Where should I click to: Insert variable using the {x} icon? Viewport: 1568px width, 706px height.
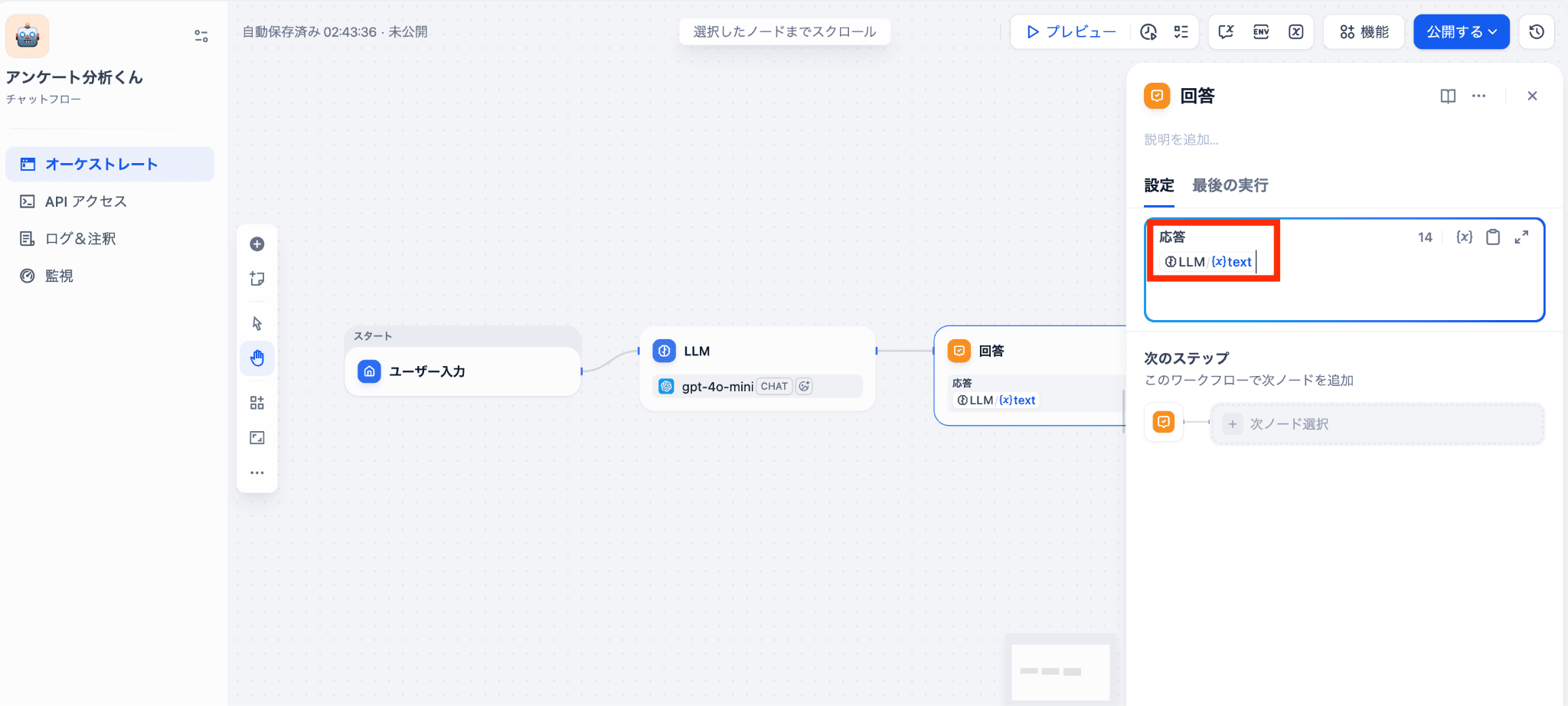[1464, 237]
